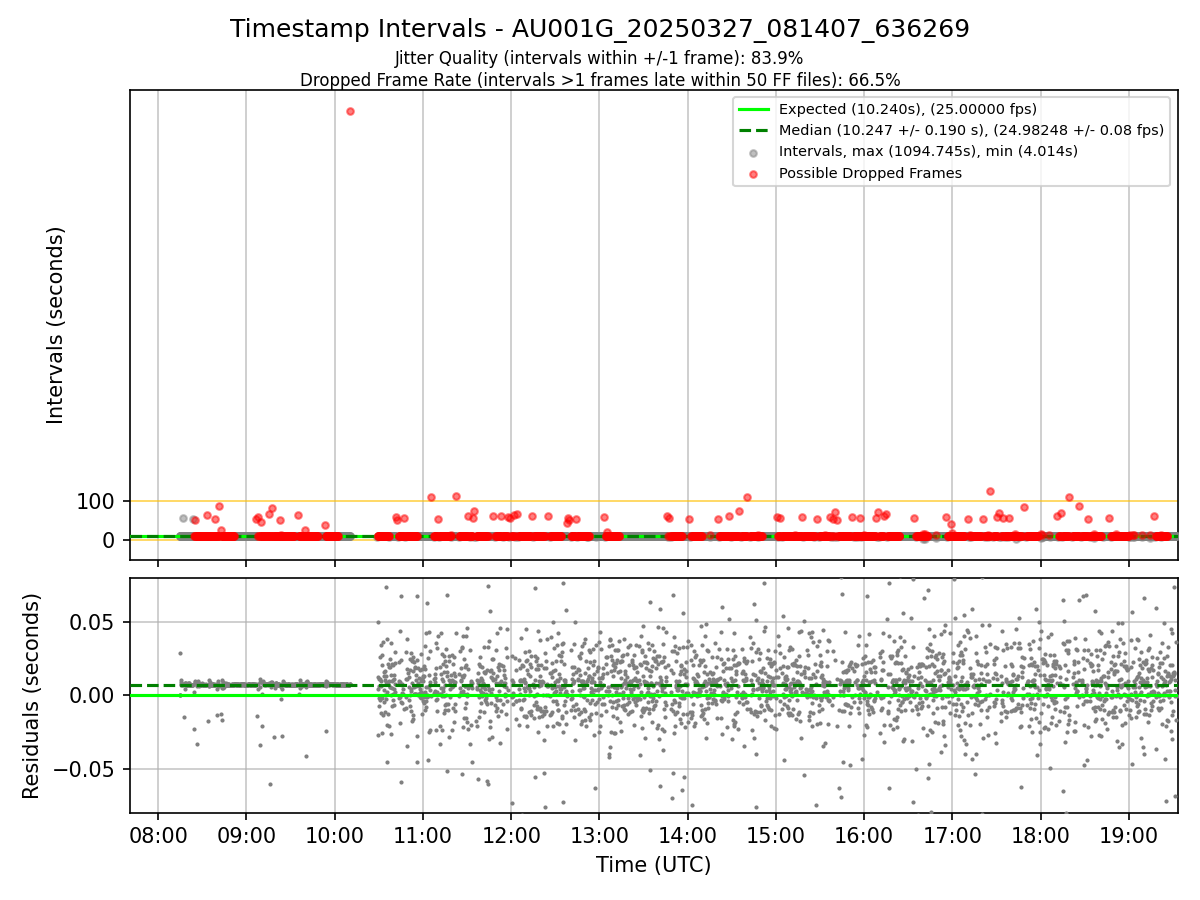Click the 'Possible Dropped Frames' legend entry
Screen dimensions: 1200x900
[x=870, y=173]
